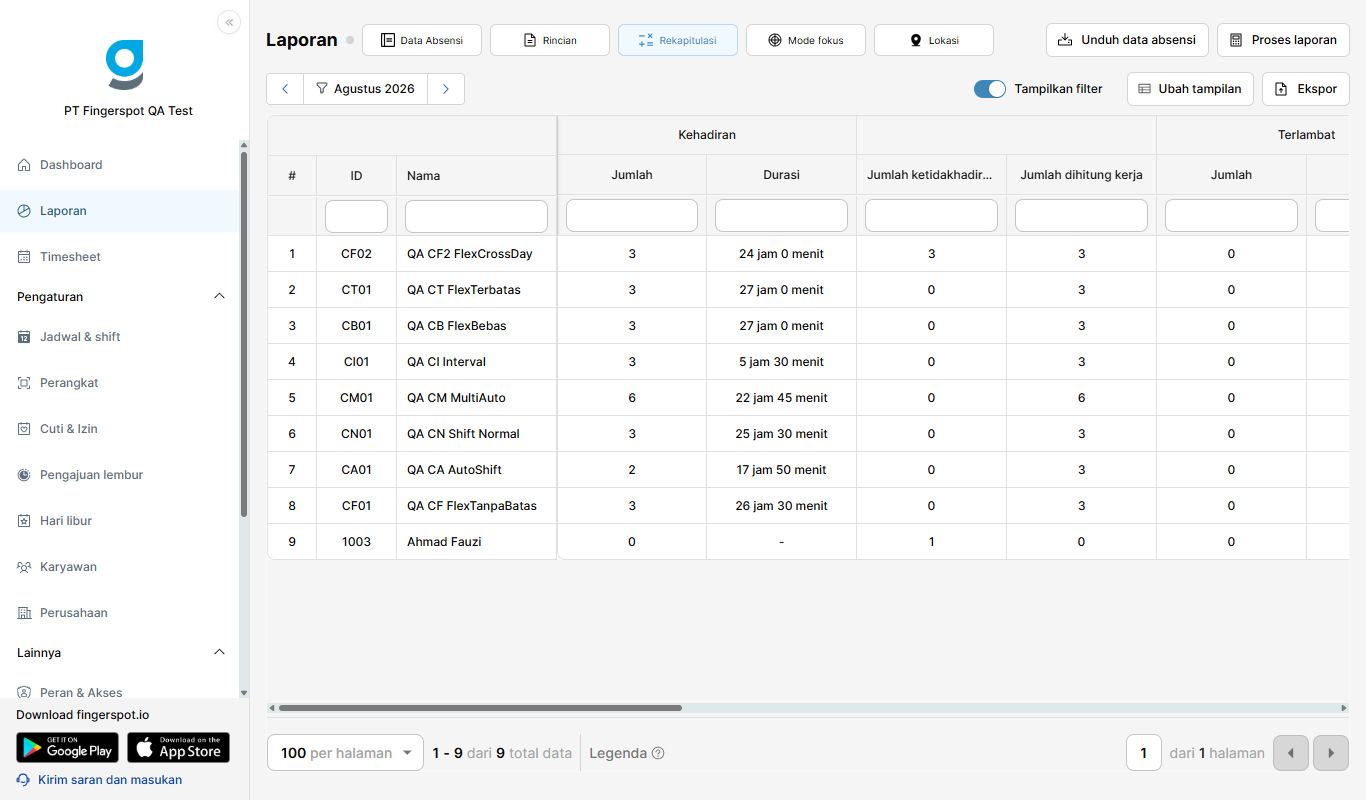The width and height of the screenshot is (1366, 800).
Task: Click the next page arrow button
Action: [1331, 753]
